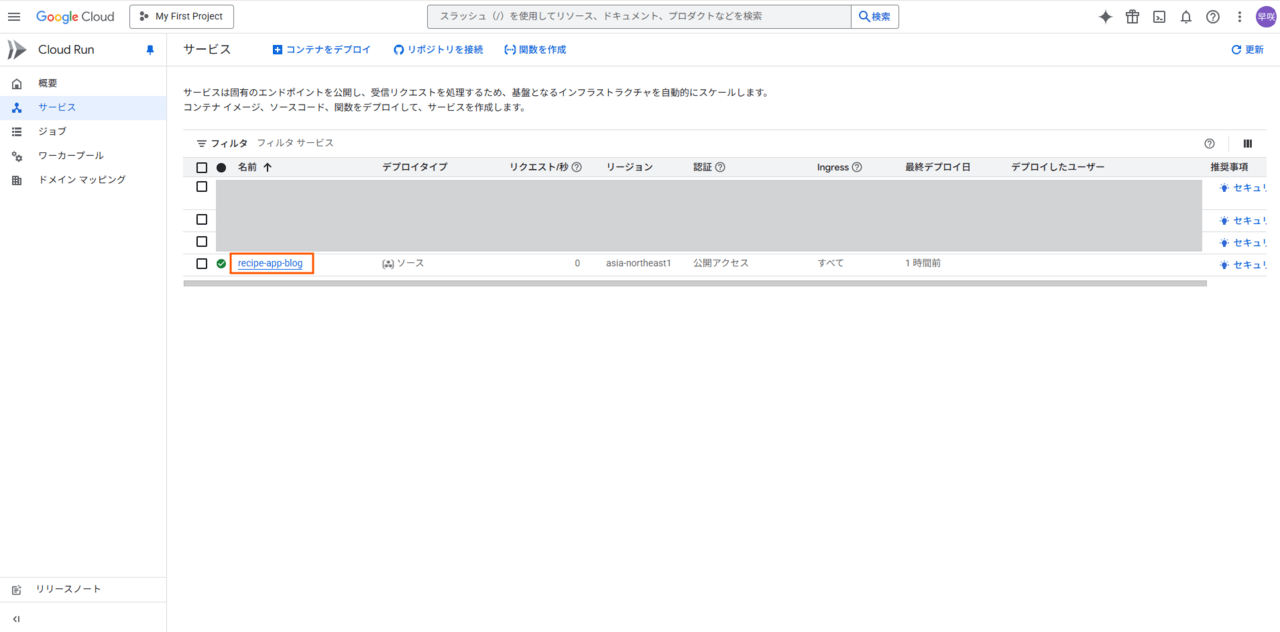Check the recipe-app-blog row checkbox
This screenshot has height=632, width=1280.
202,264
